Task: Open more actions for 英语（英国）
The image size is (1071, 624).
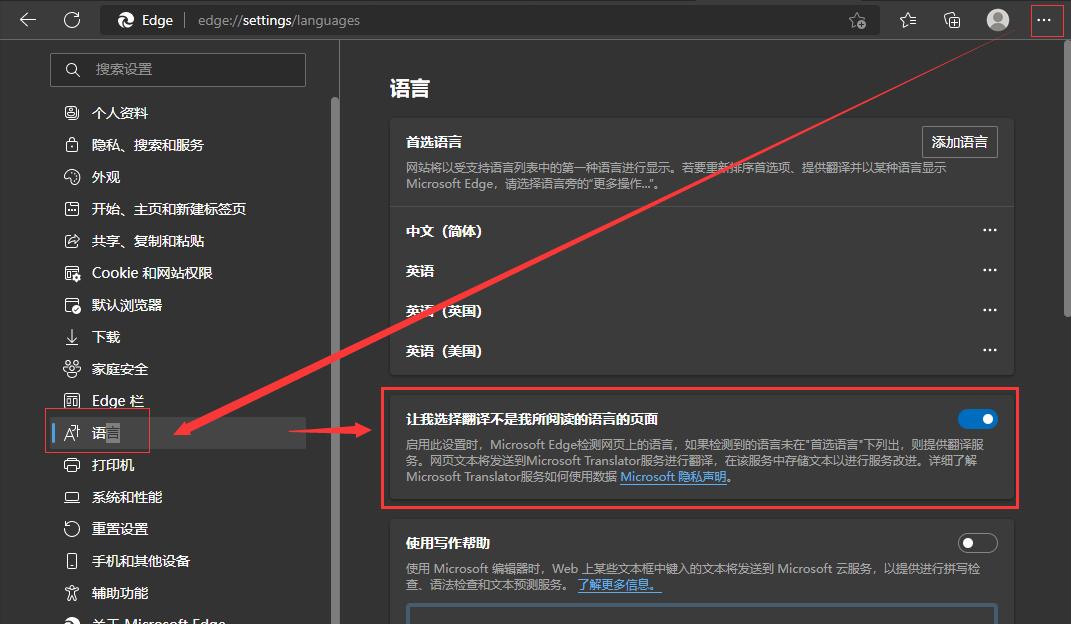Action: click(989, 310)
